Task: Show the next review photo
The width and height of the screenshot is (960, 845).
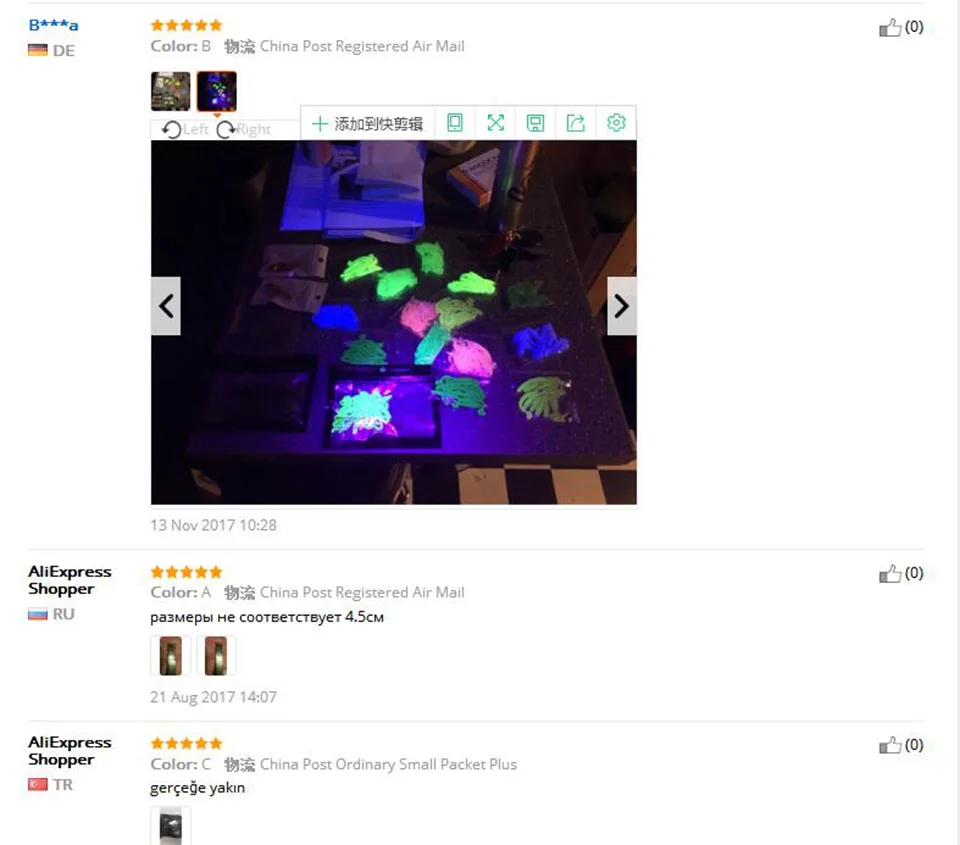Action: (621, 306)
